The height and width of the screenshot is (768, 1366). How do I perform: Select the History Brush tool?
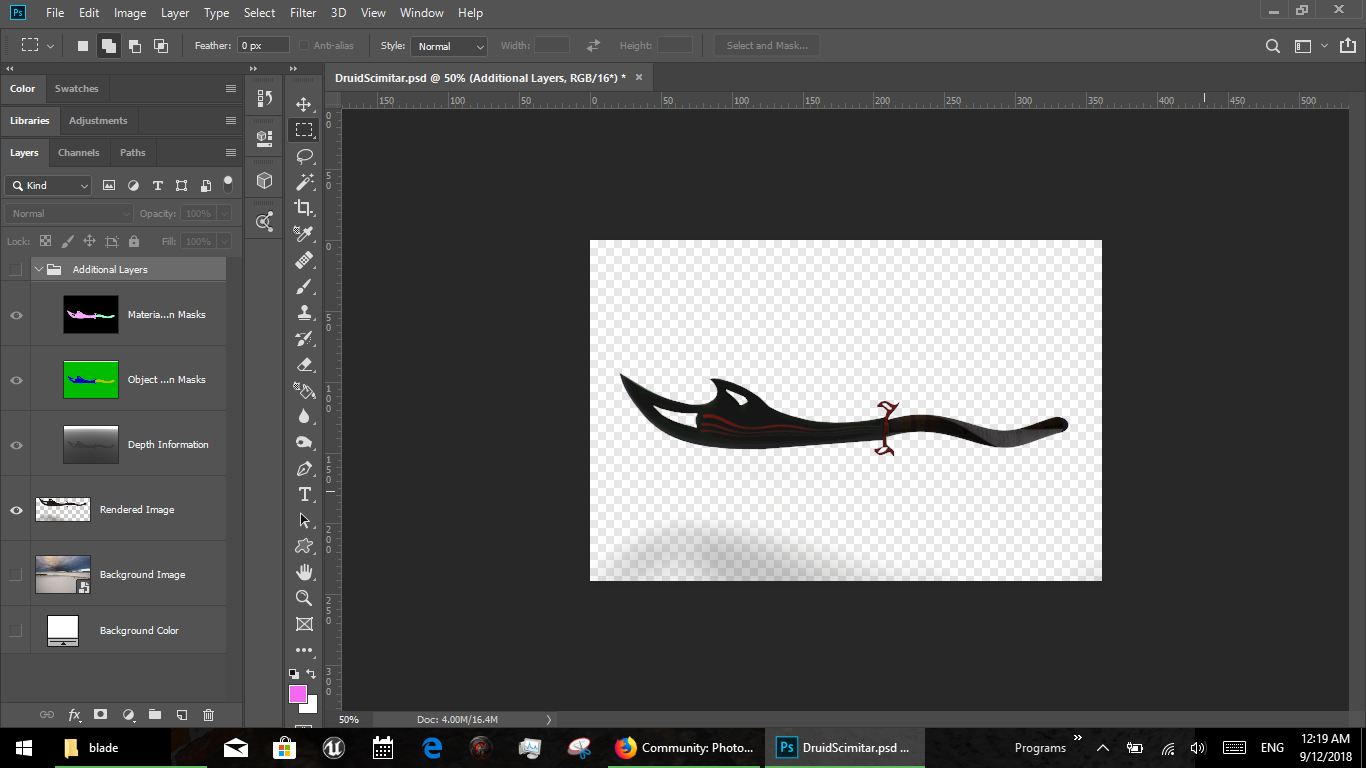[304, 338]
